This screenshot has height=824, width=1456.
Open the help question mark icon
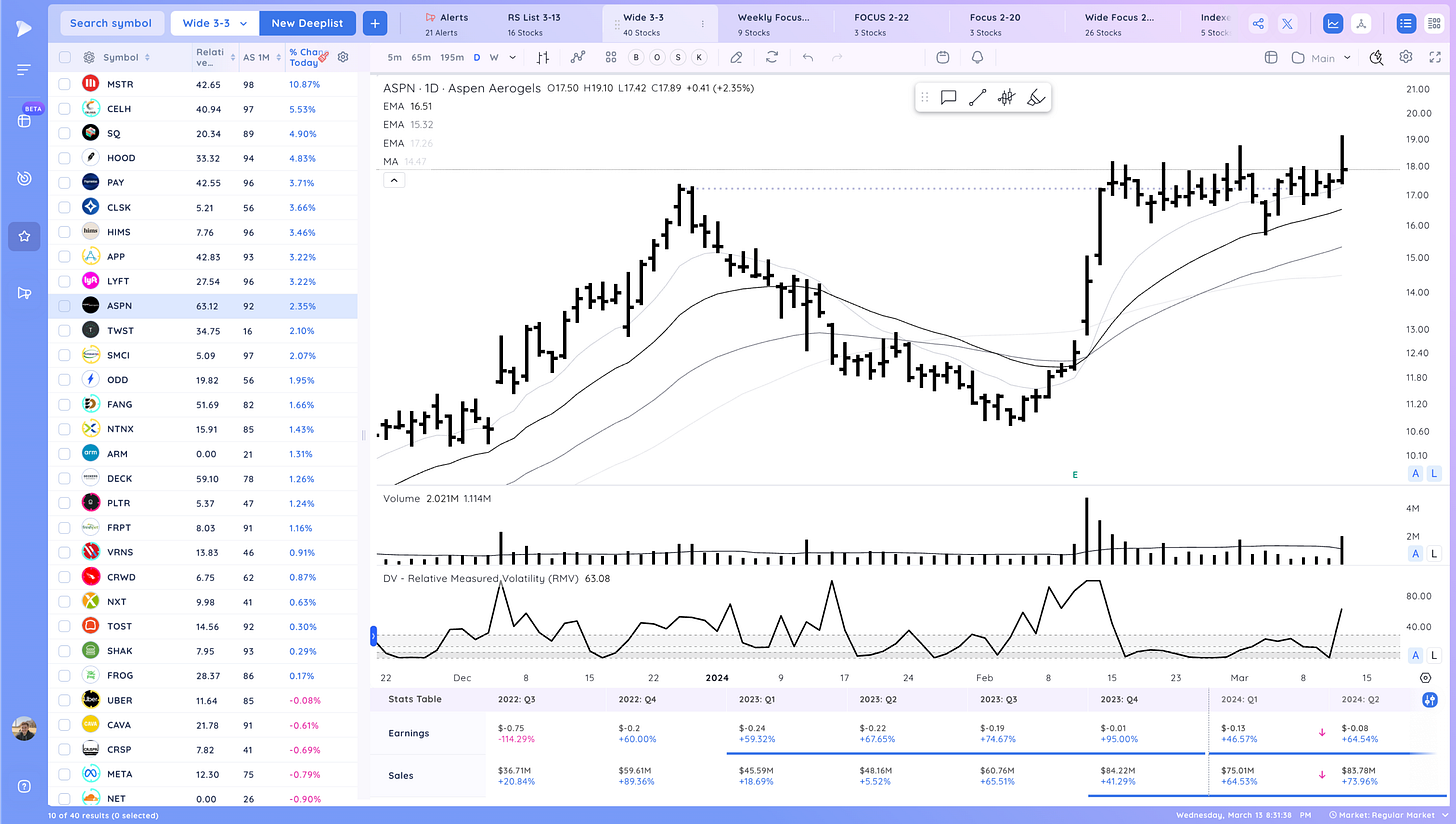pos(24,786)
